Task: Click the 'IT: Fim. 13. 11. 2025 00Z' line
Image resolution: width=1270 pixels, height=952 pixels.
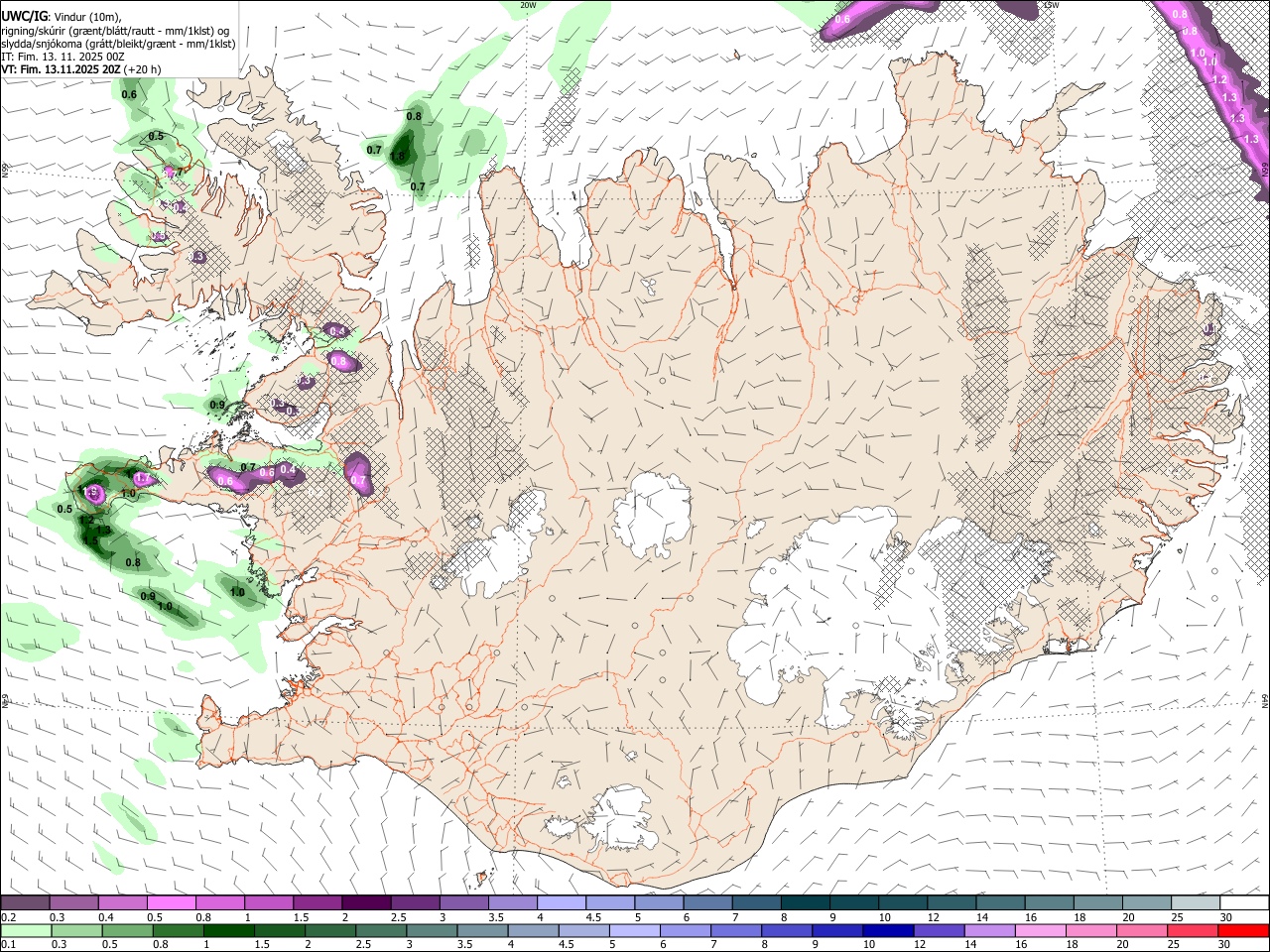Action: tap(63, 57)
